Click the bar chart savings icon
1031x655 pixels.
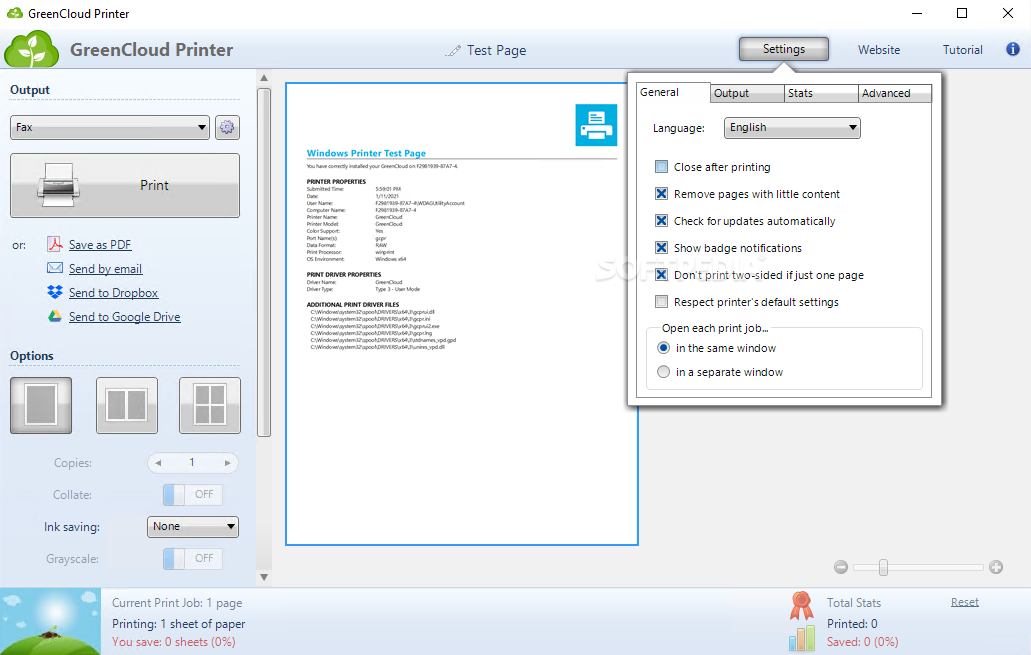coord(802,638)
